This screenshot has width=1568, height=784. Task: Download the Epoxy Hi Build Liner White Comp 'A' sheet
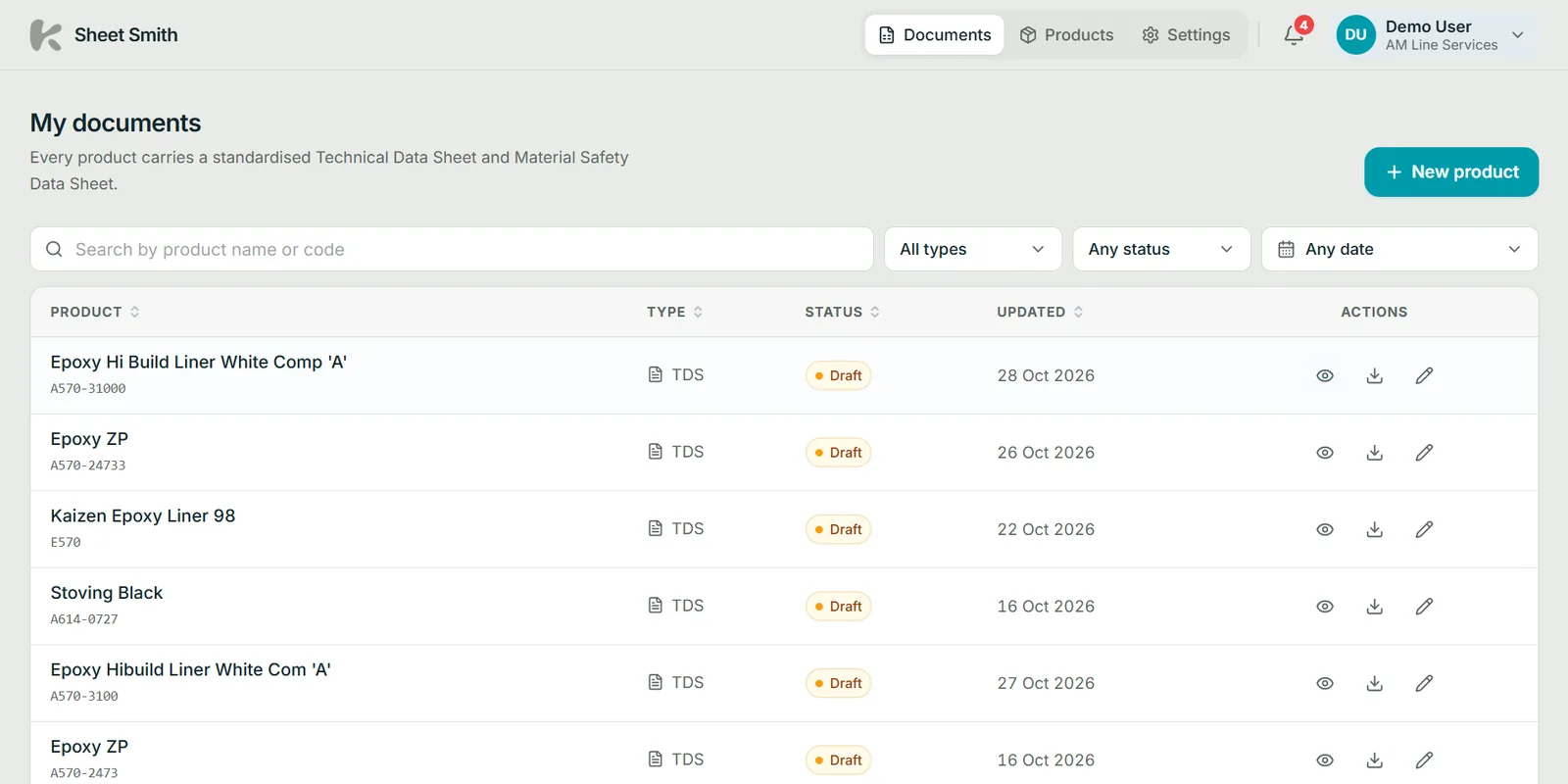pyautogui.click(x=1375, y=375)
